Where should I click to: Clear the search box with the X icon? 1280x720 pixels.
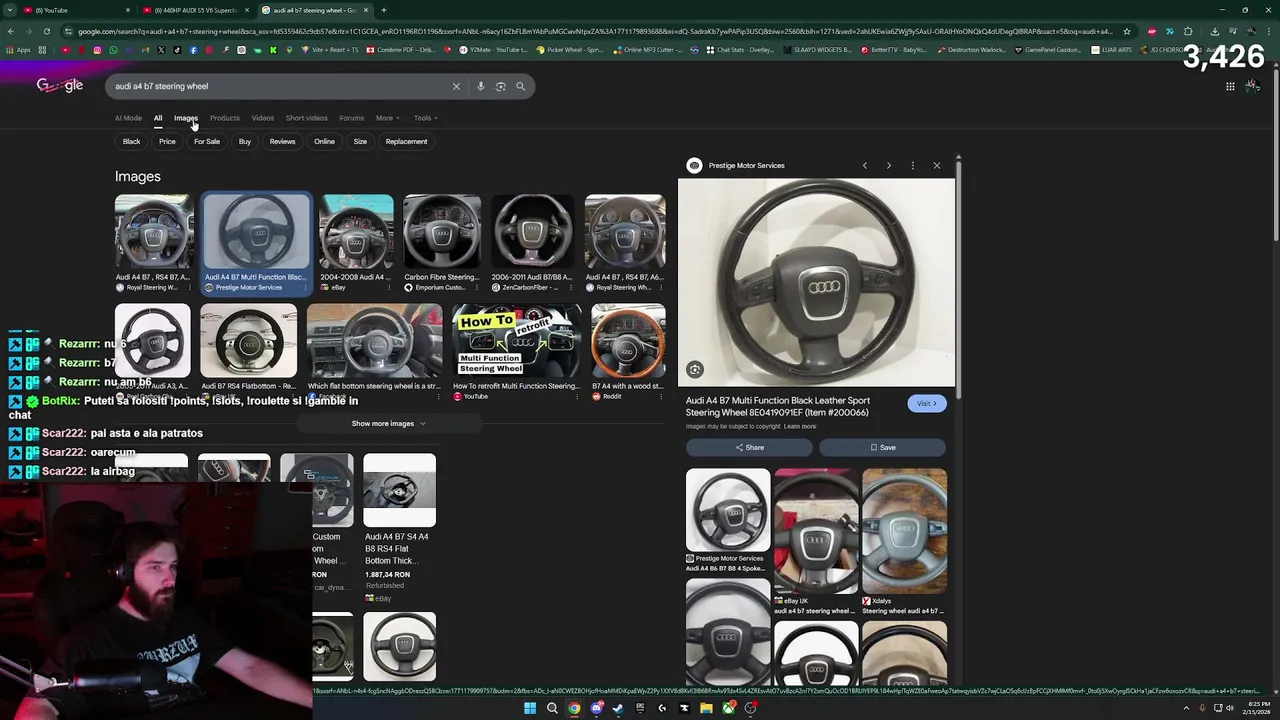click(x=456, y=86)
